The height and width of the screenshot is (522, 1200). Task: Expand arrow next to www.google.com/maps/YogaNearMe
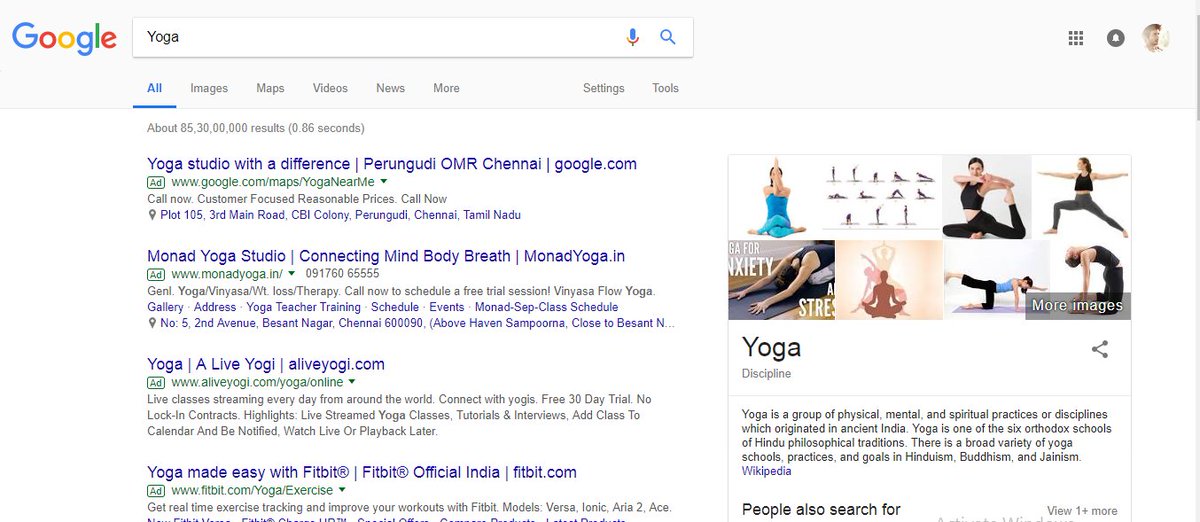pyautogui.click(x=383, y=182)
